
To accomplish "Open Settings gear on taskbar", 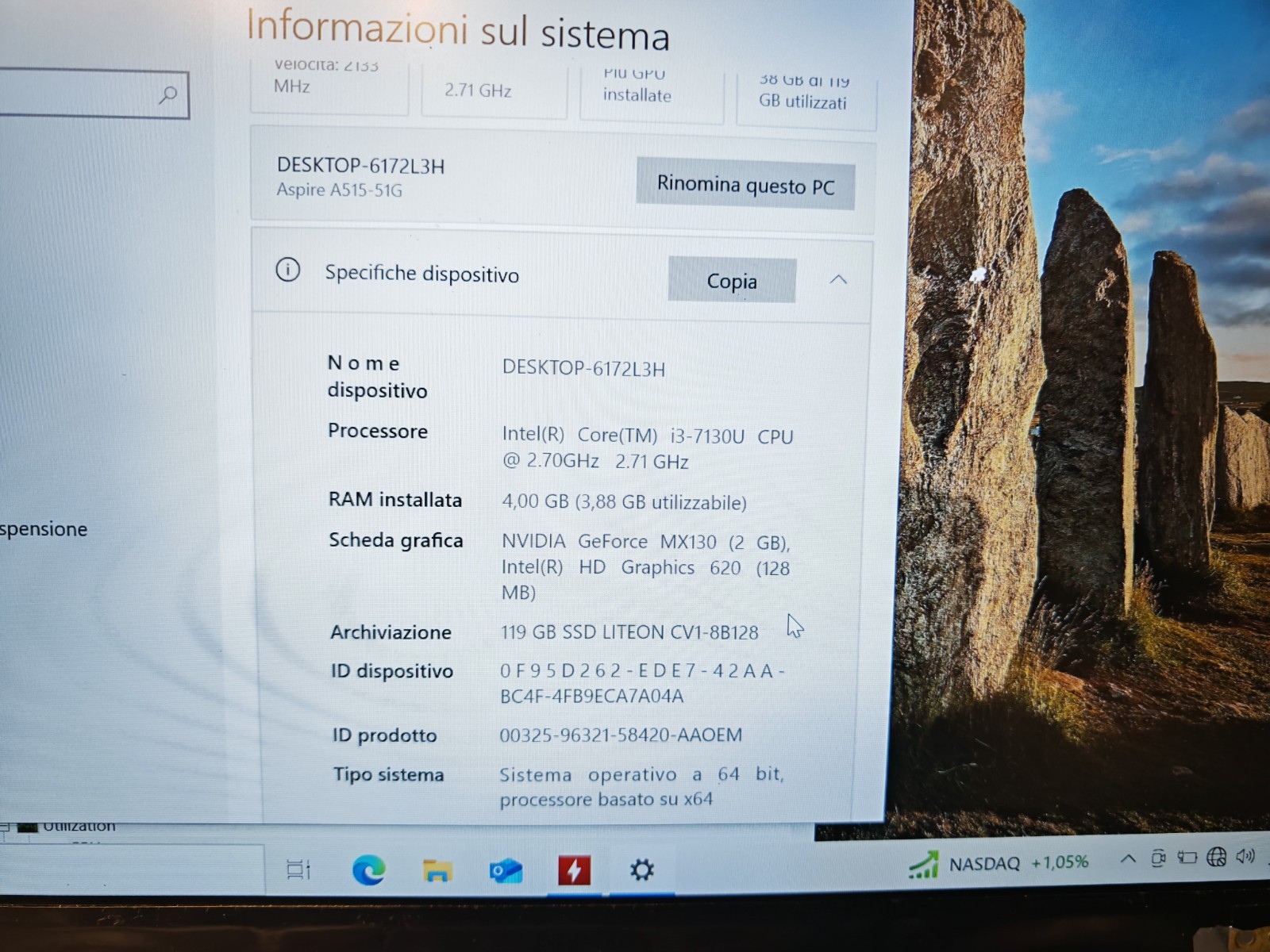I will pos(641,870).
